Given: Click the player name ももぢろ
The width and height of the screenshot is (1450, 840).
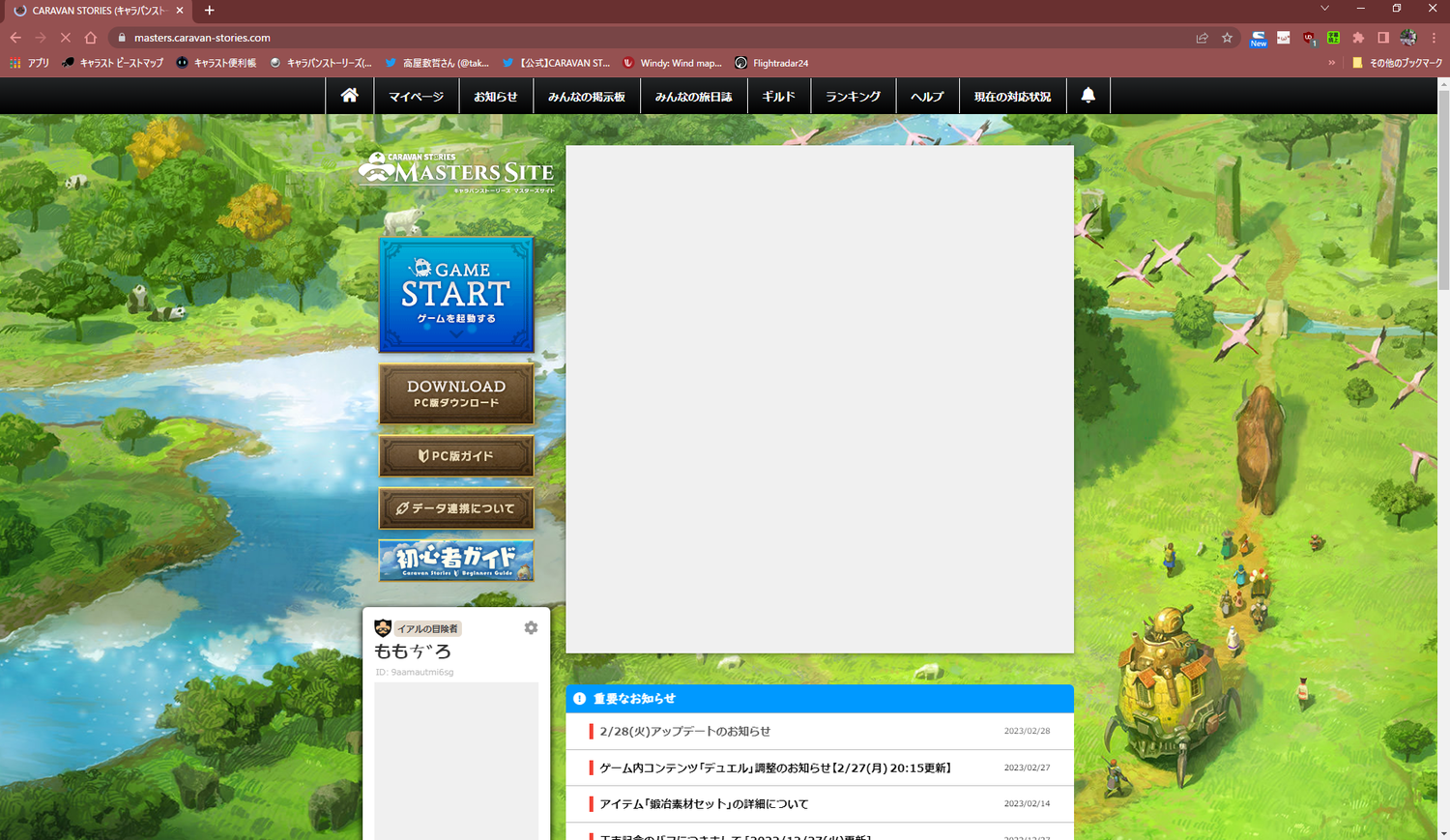Looking at the screenshot, I should click(413, 652).
